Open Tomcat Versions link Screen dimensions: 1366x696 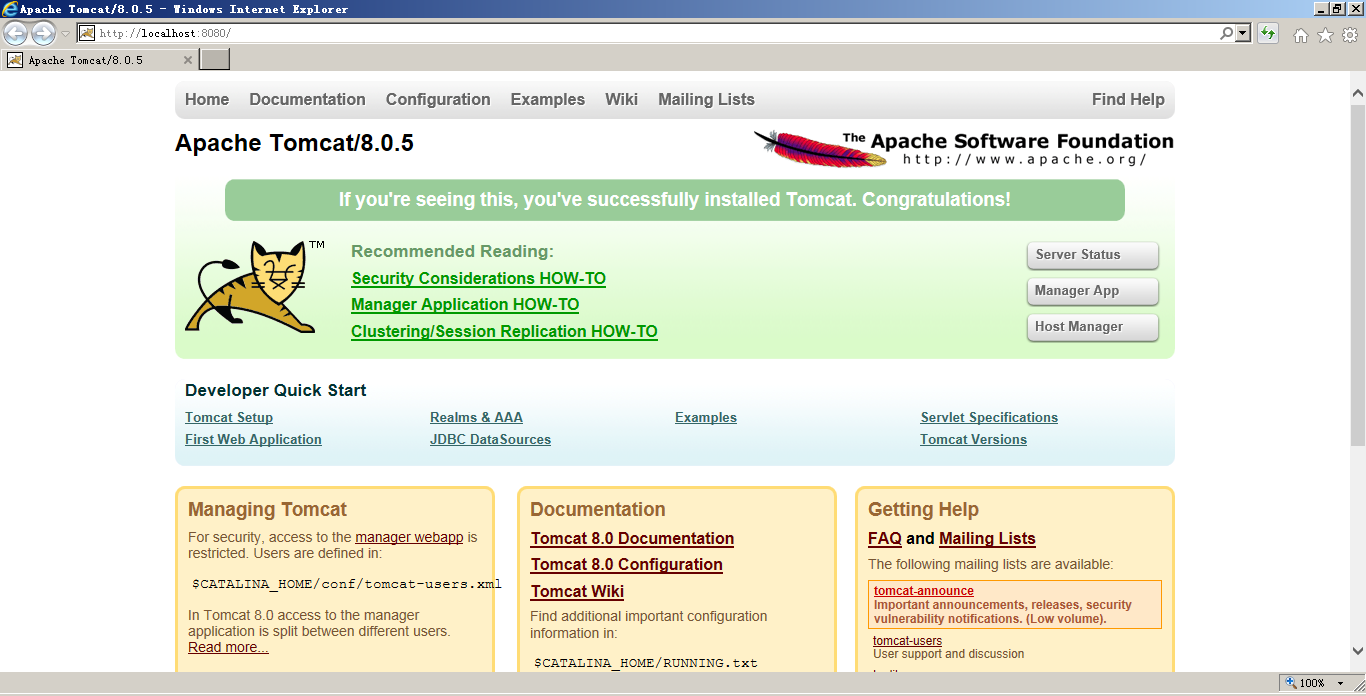tap(973, 439)
